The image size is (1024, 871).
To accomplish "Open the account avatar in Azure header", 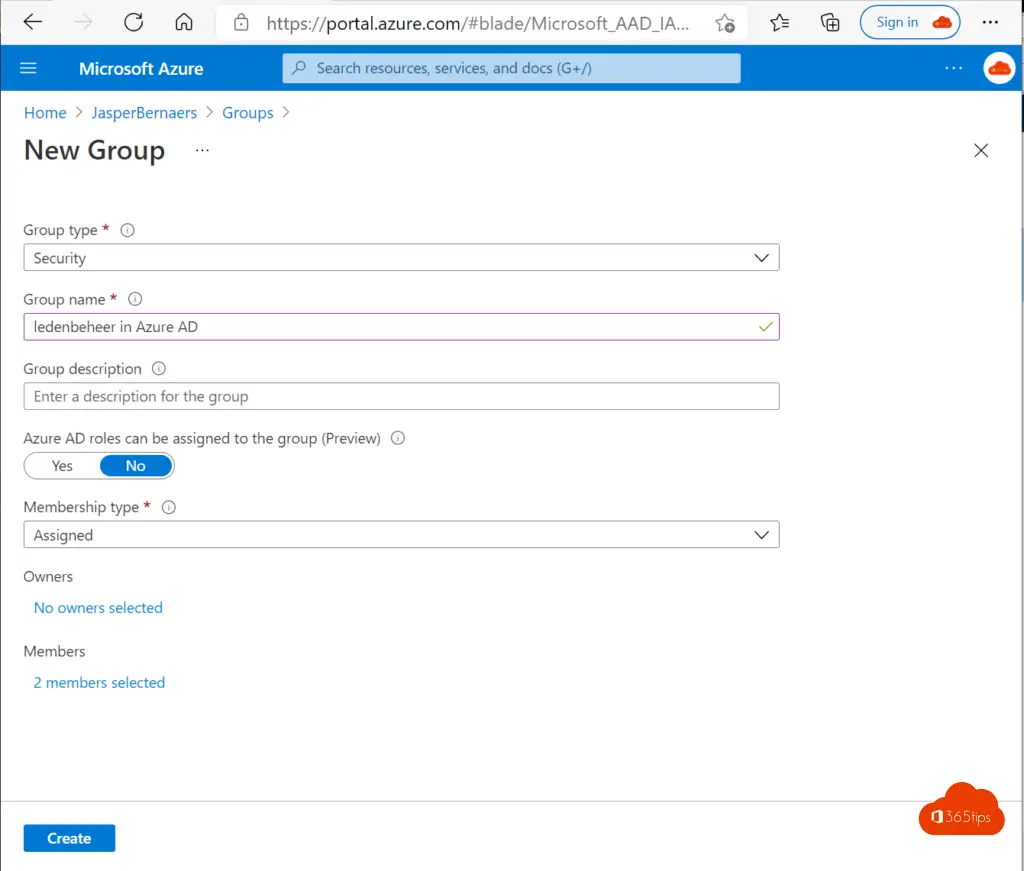I will [999, 68].
